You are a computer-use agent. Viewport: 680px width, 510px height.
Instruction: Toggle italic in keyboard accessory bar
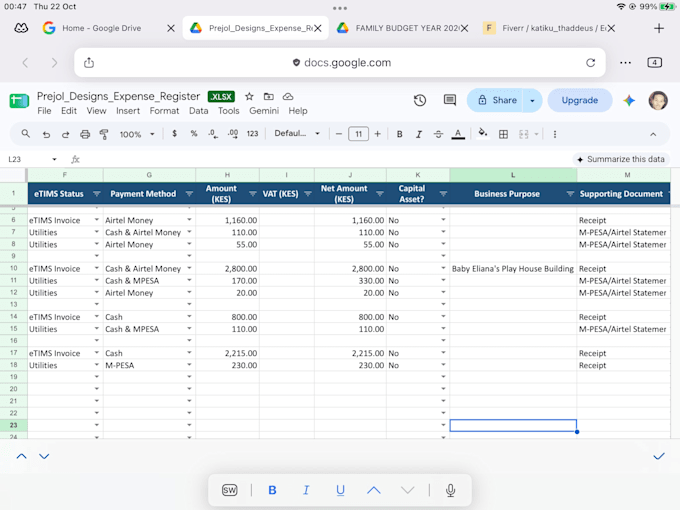click(x=306, y=490)
